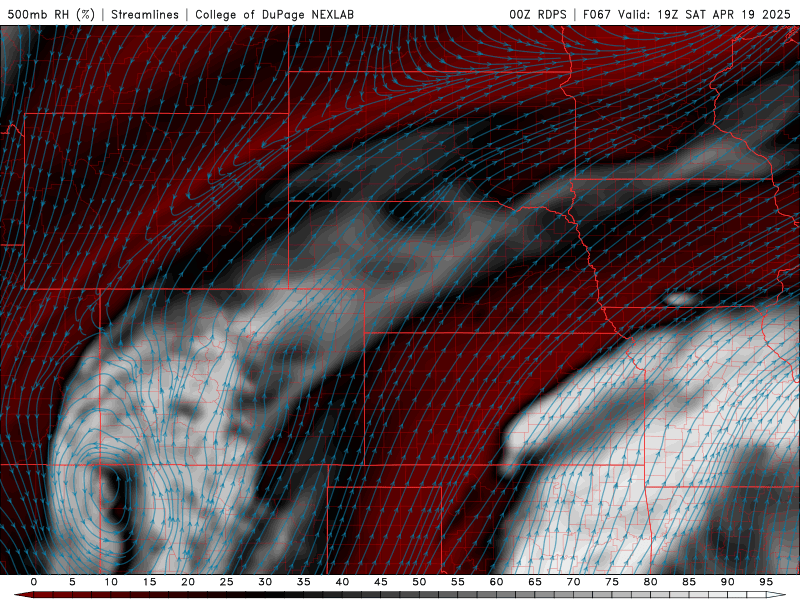Image resolution: width=800 pixels, height=600 pixels.
Task: Click the colorbar value 45
Action: (381, 582)
